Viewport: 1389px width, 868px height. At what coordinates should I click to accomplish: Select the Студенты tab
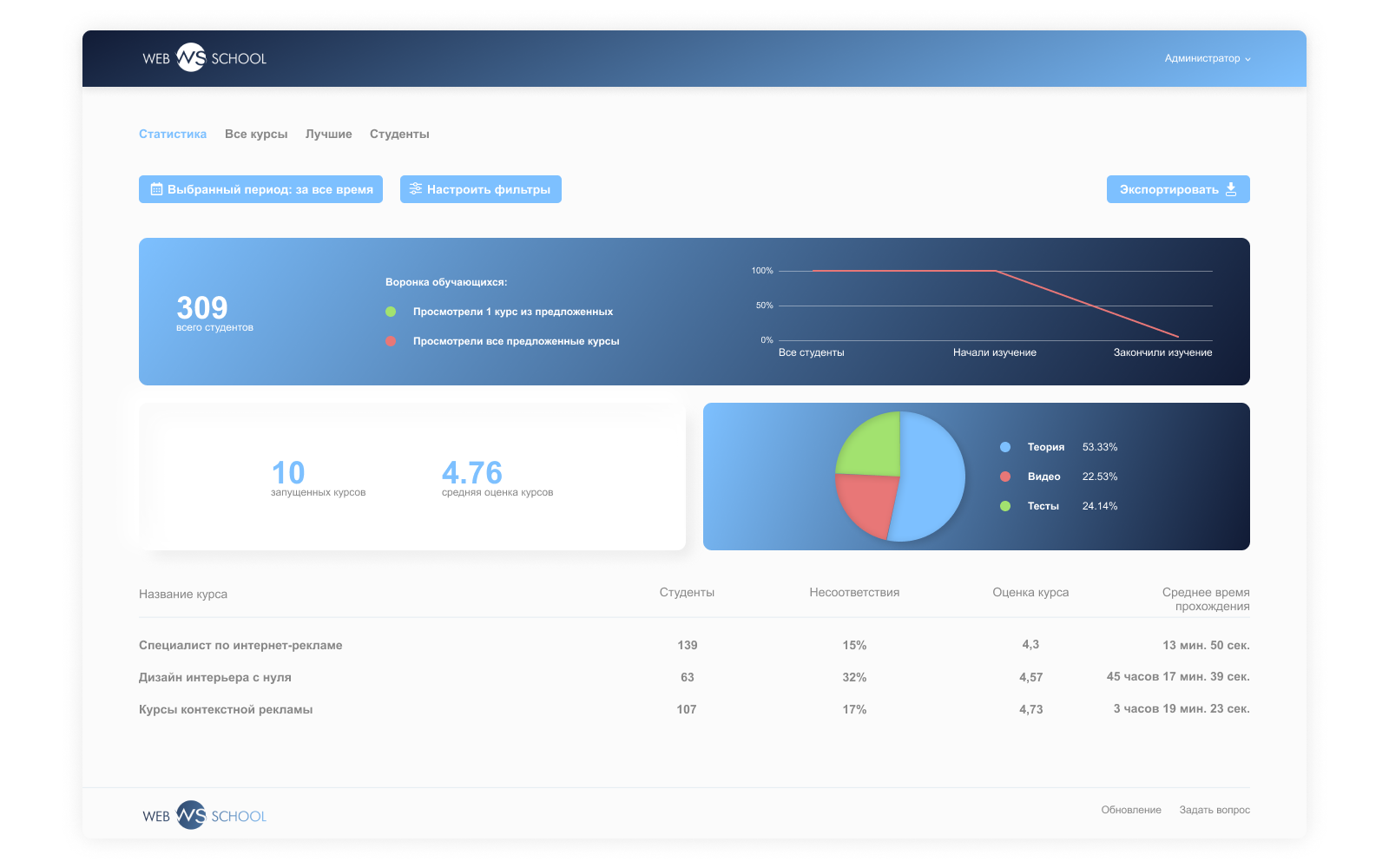[x=399, y=135]
